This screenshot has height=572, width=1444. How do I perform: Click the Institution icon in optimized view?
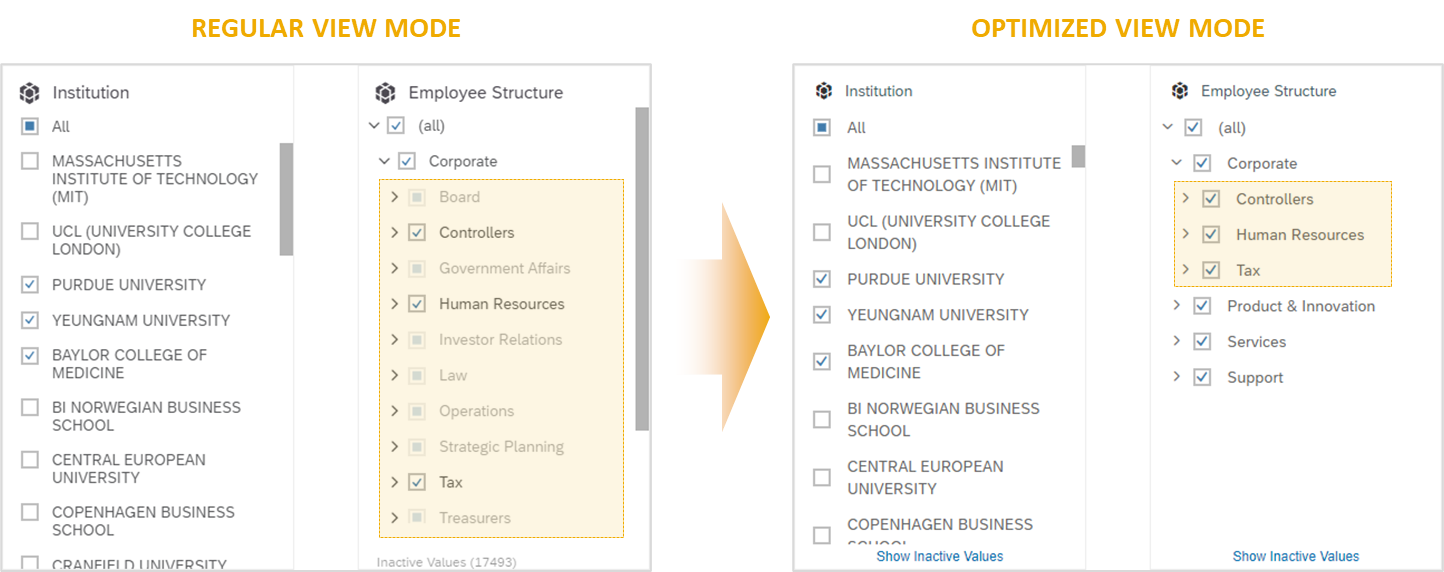tap(824, 91)
